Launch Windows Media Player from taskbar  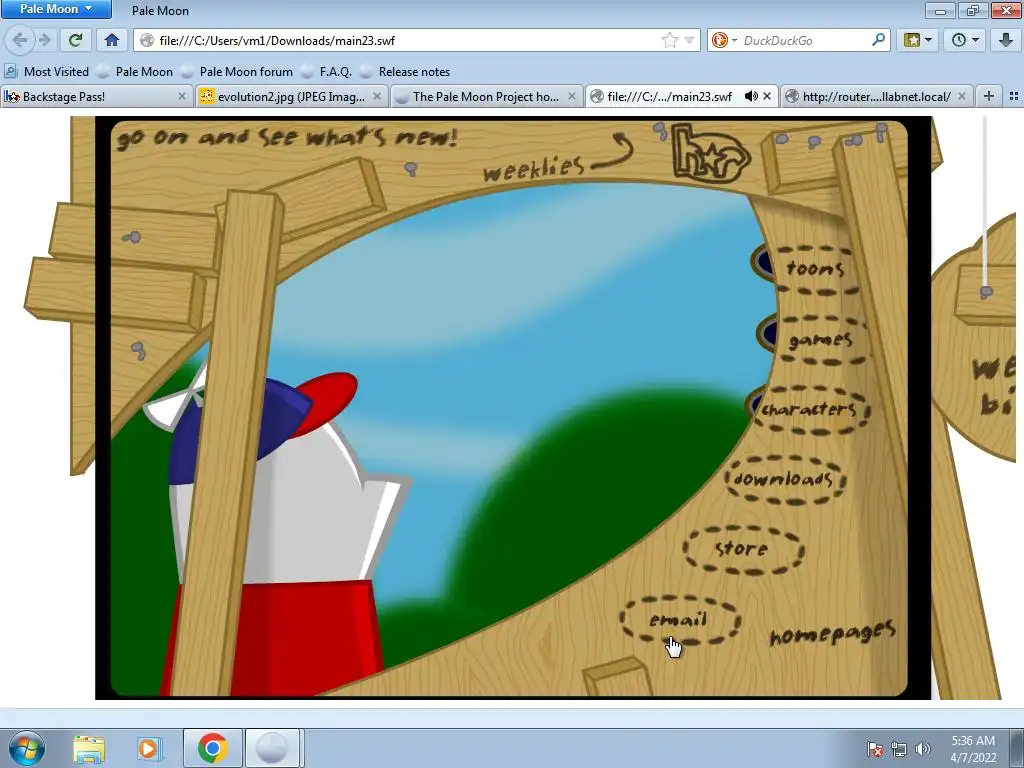149,748
